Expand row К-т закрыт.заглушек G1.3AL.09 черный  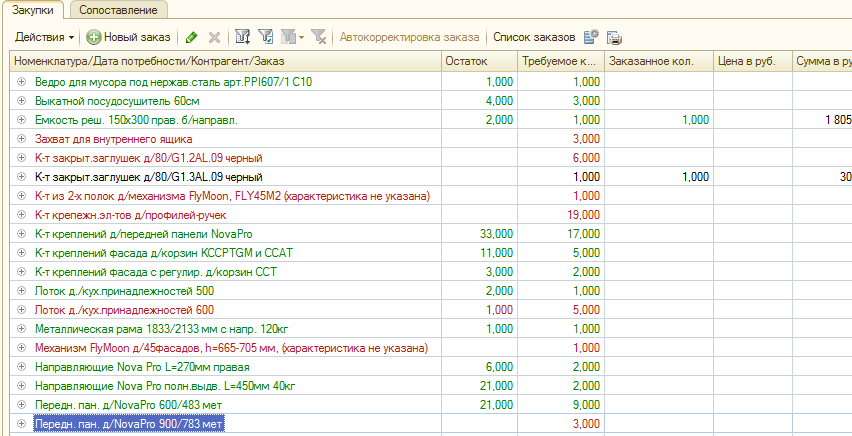[21, 177]
